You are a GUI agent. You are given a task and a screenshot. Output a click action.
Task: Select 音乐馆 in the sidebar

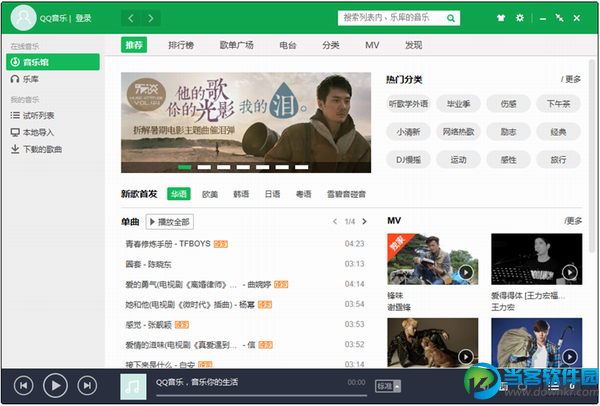(x=53, y=62)
